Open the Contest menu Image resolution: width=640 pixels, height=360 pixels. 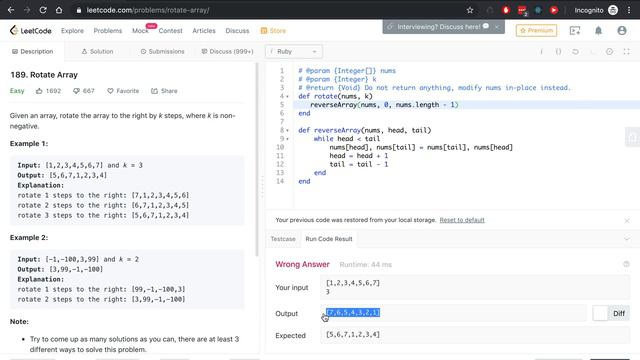(171, 31)
